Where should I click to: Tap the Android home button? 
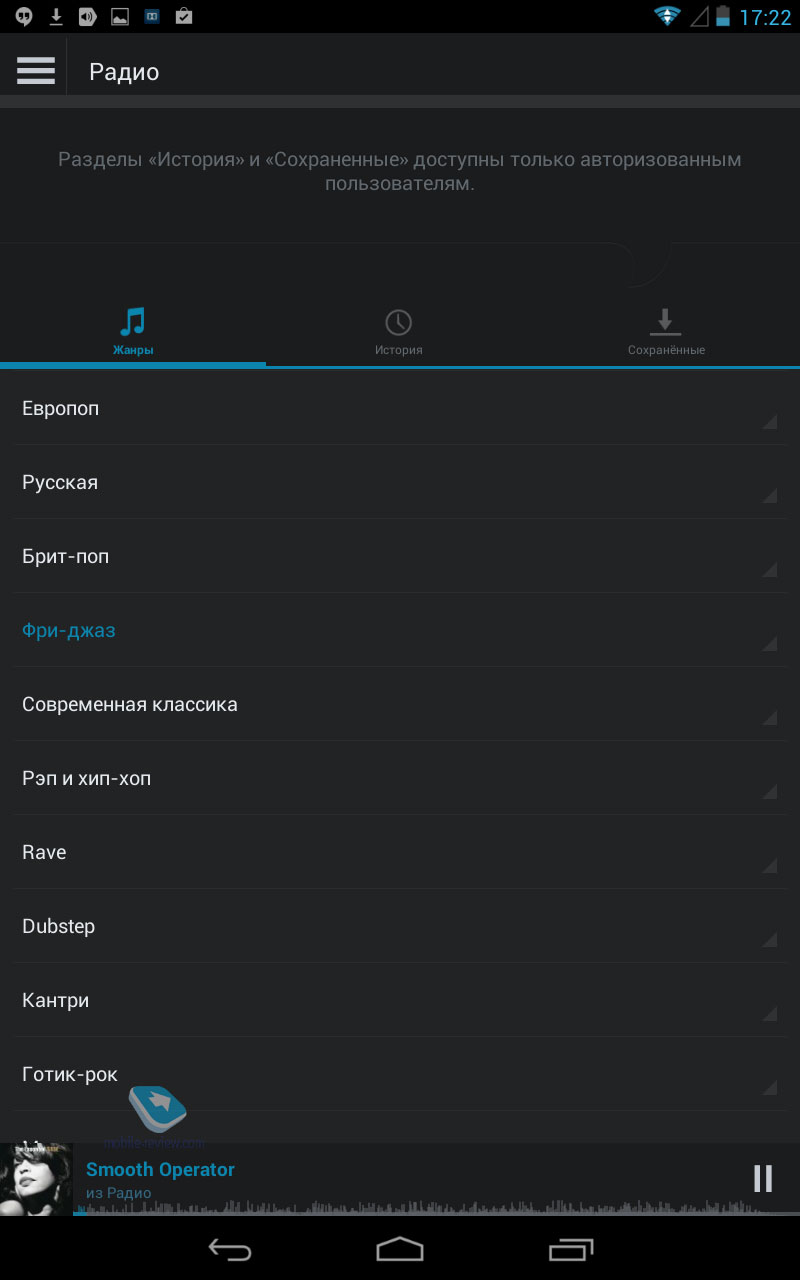tap(400, 1248)
